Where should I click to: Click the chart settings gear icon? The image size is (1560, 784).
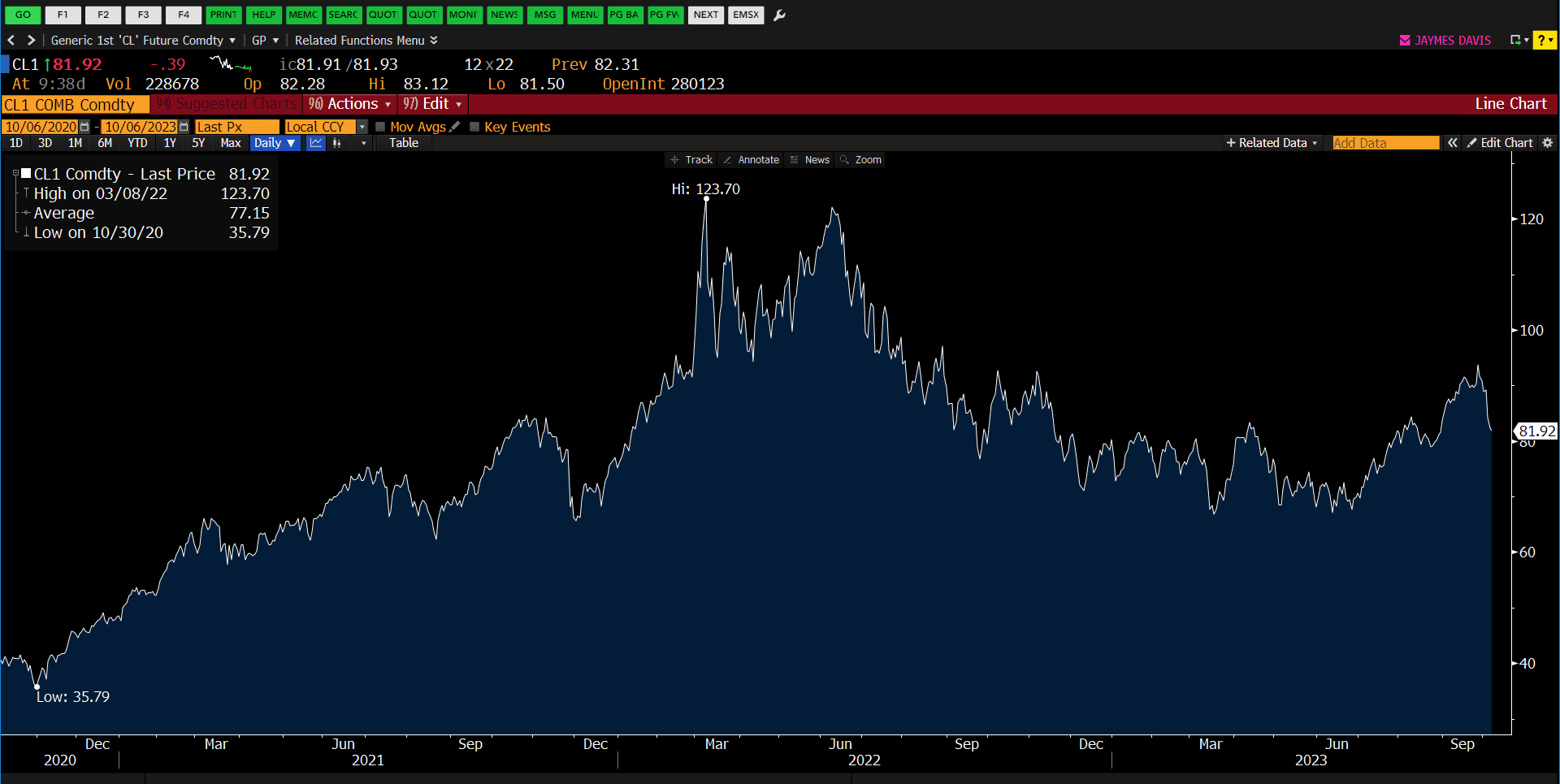point(1548,143)
